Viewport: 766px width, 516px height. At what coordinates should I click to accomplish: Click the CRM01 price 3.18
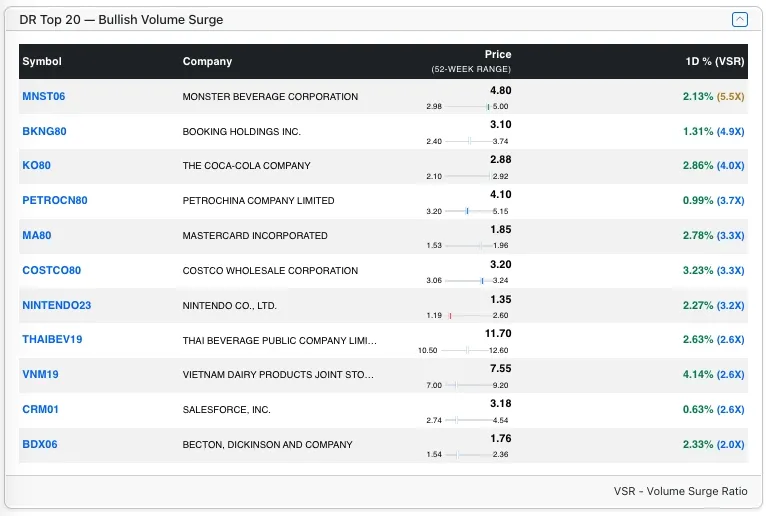[501, 404]
